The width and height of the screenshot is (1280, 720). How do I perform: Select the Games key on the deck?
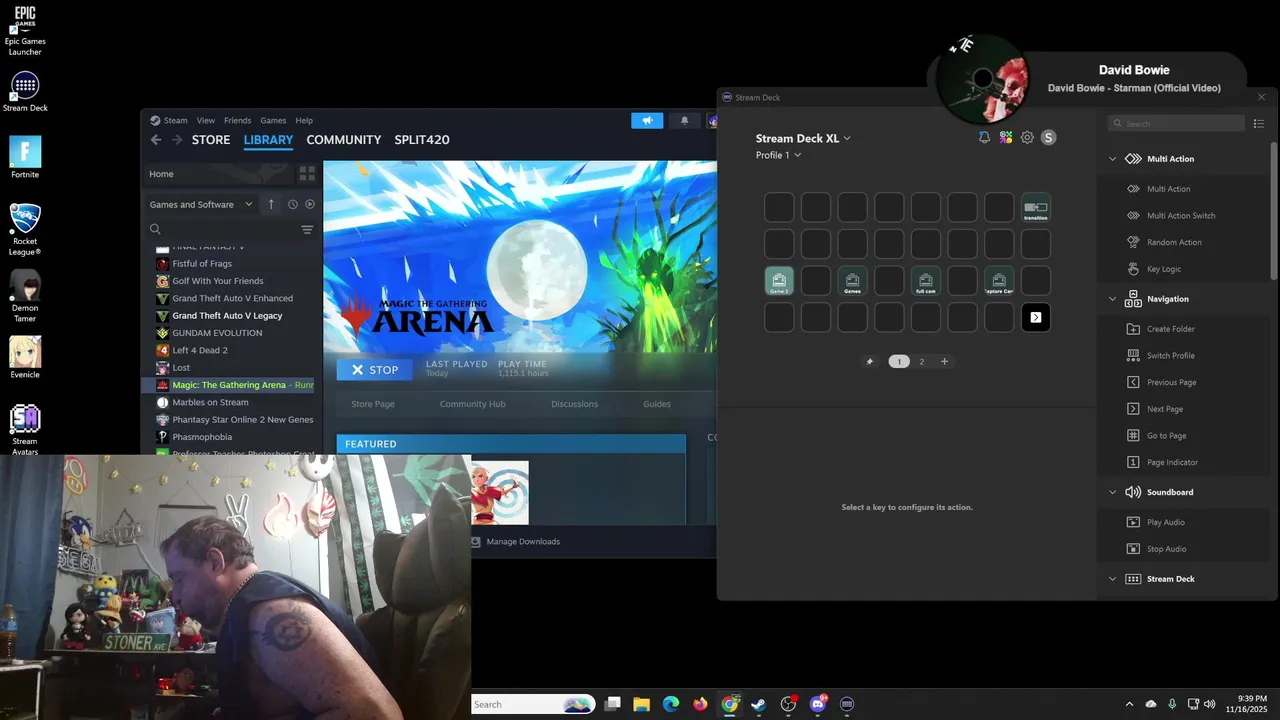[x=852, y=281]
